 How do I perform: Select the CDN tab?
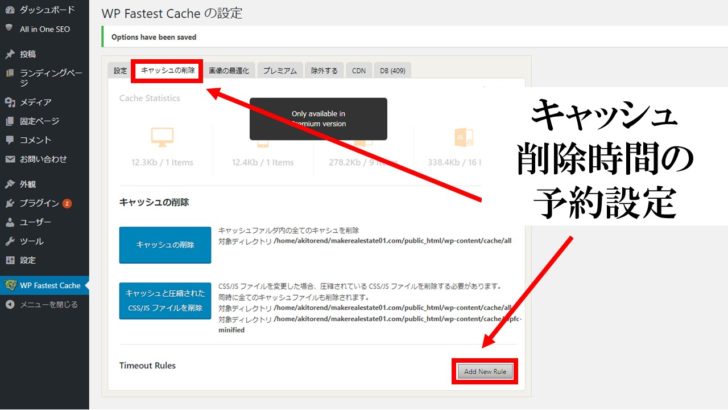pyautogui.click(x=358, y=71)
